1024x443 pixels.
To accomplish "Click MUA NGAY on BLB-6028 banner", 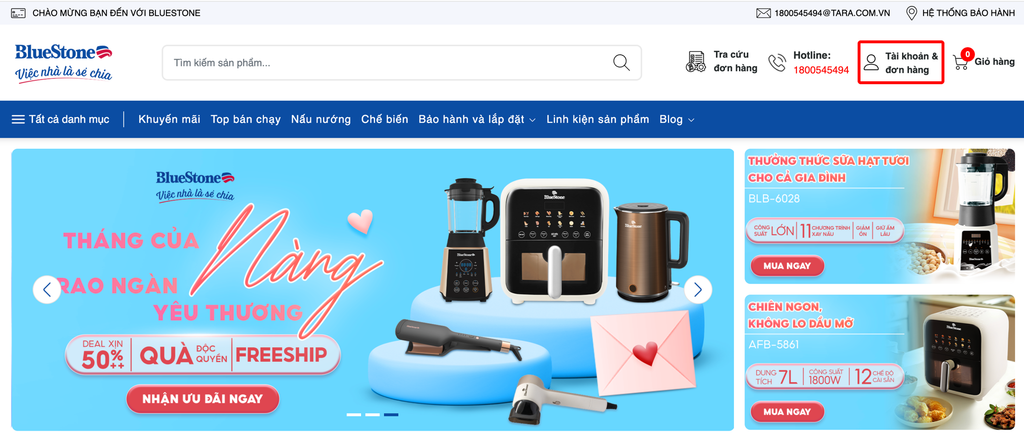I will coord(787,266).
